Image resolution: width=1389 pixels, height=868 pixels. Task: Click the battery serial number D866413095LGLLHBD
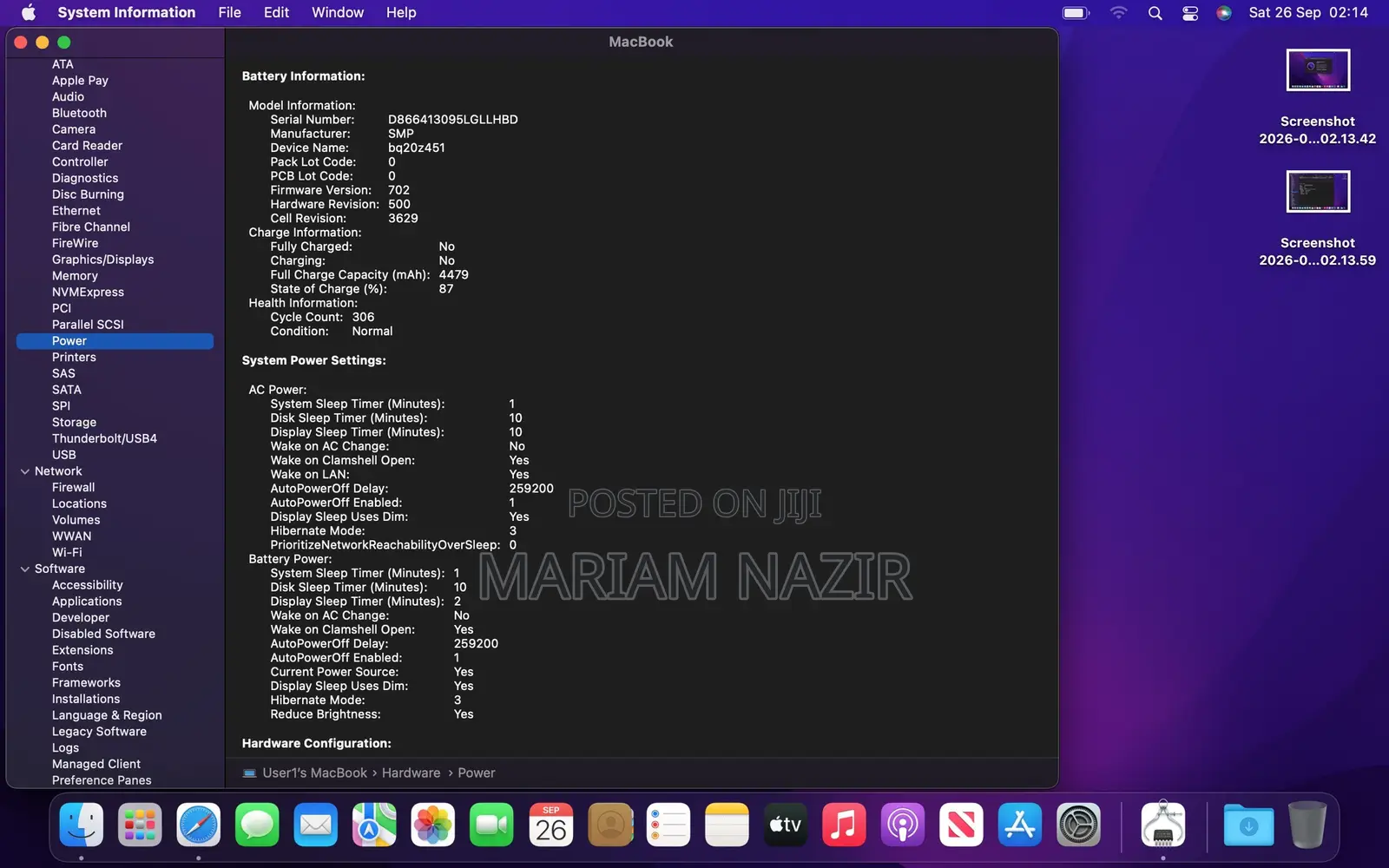pos(452,120)
